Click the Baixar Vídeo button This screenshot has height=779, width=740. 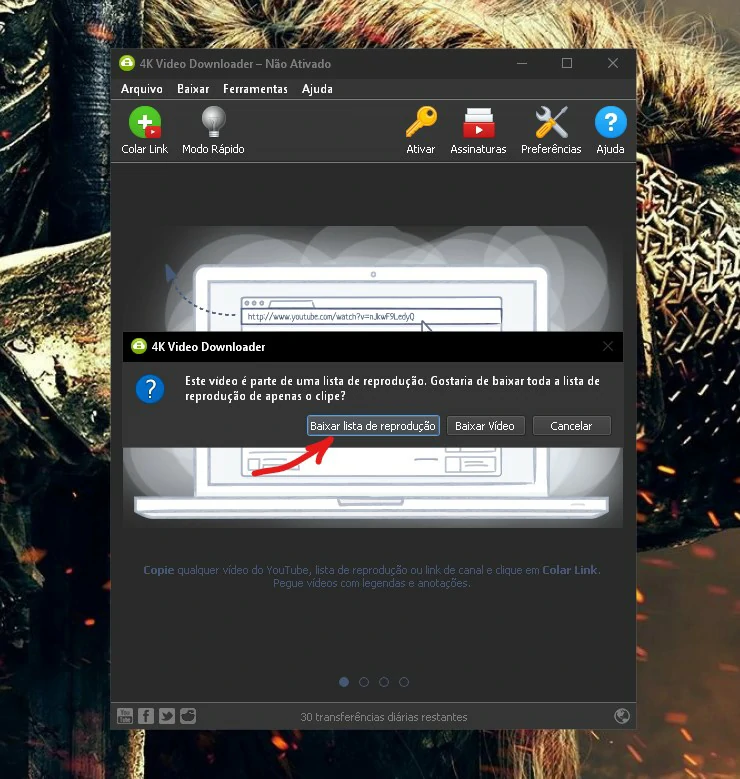pyautogui.click(x=485, y=426)
